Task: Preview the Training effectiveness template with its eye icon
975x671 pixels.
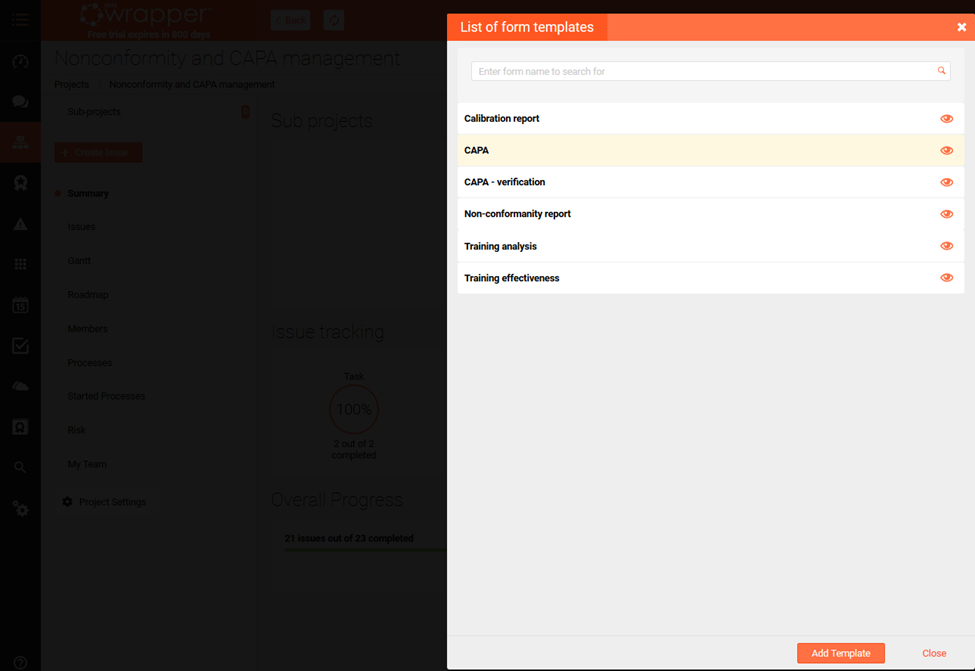Action: point(946,277)
